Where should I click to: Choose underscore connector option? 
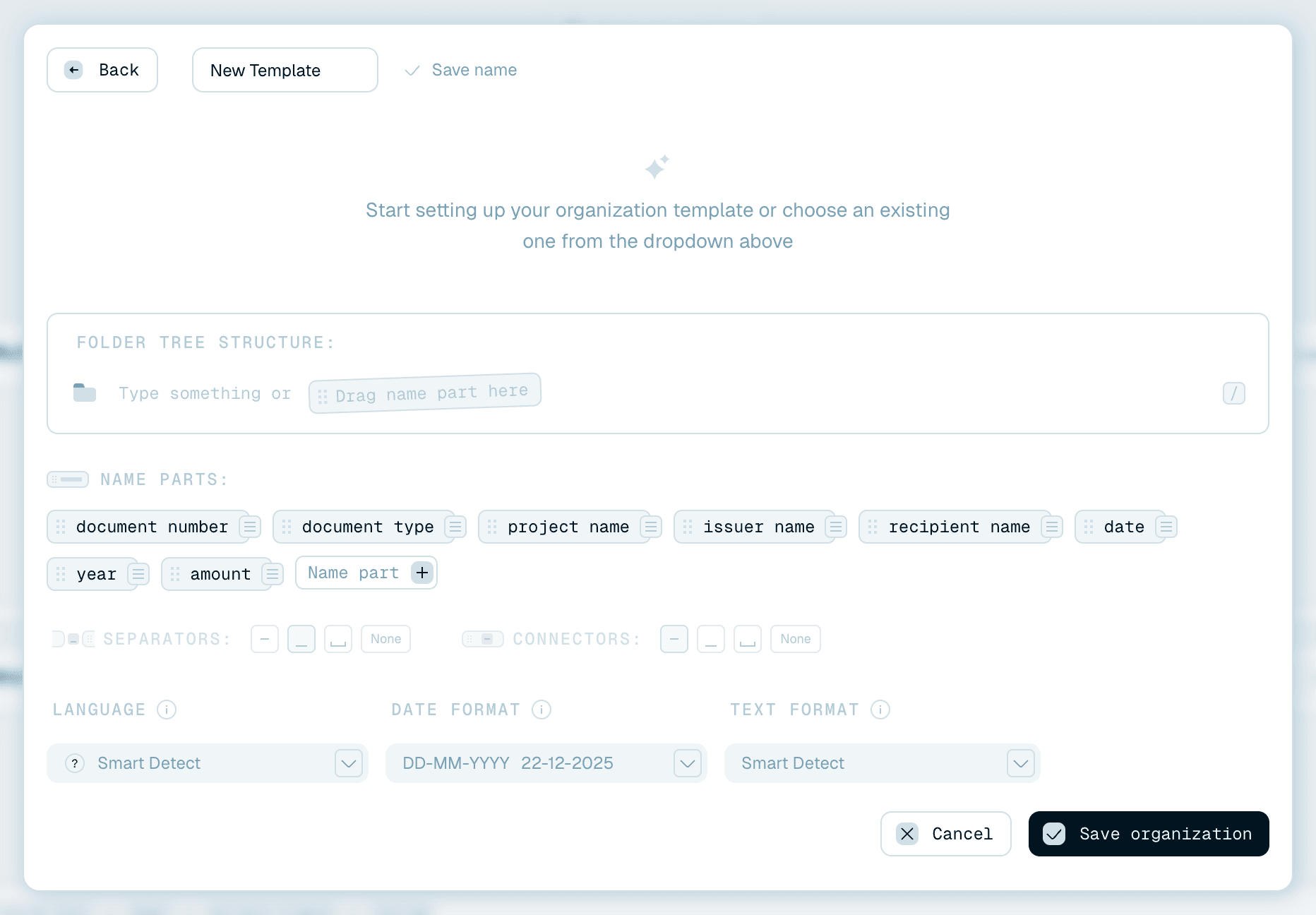coord(711,639)
